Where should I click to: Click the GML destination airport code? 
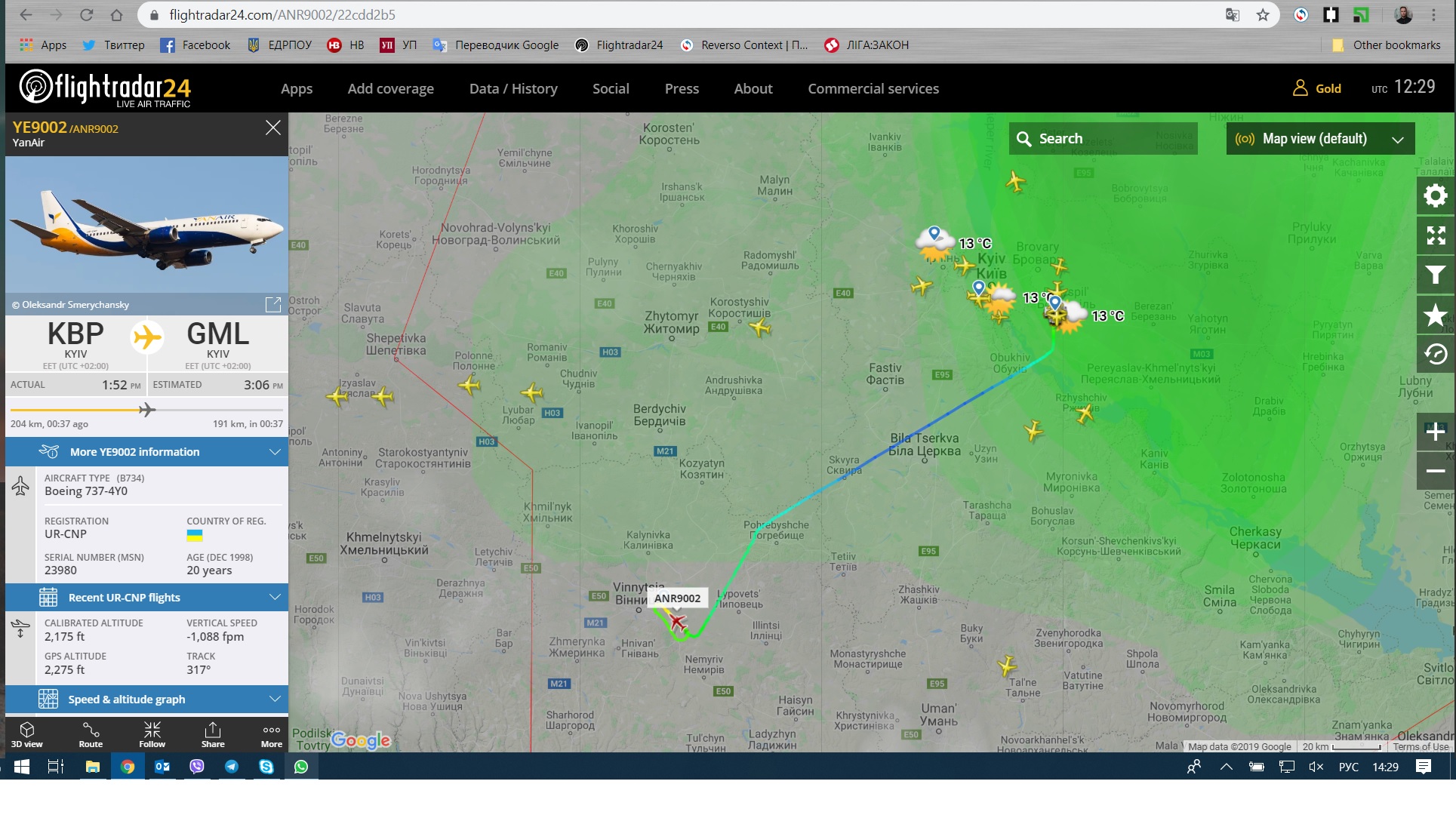[x=217, y=334]
